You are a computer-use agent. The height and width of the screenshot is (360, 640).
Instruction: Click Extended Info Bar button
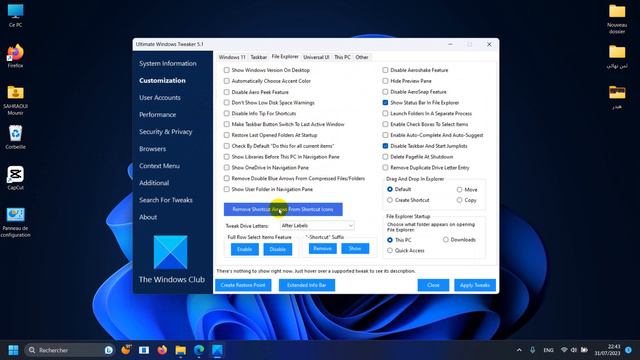click(x=307, y=285)
